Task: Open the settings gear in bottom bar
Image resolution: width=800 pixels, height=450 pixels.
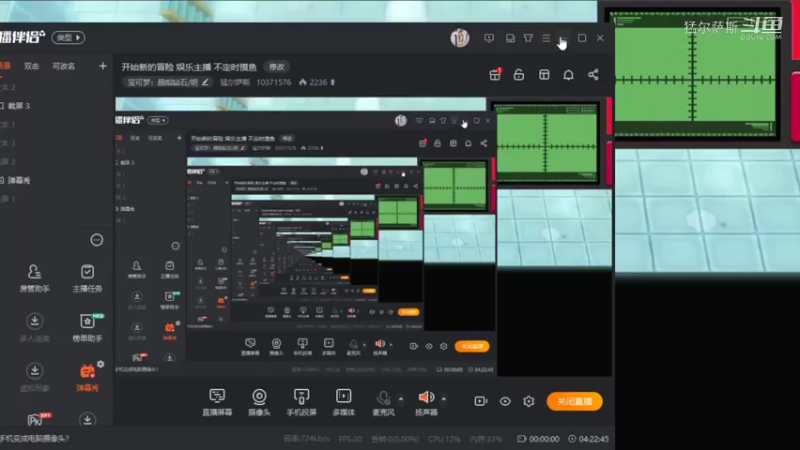Action: click(529, 402)
